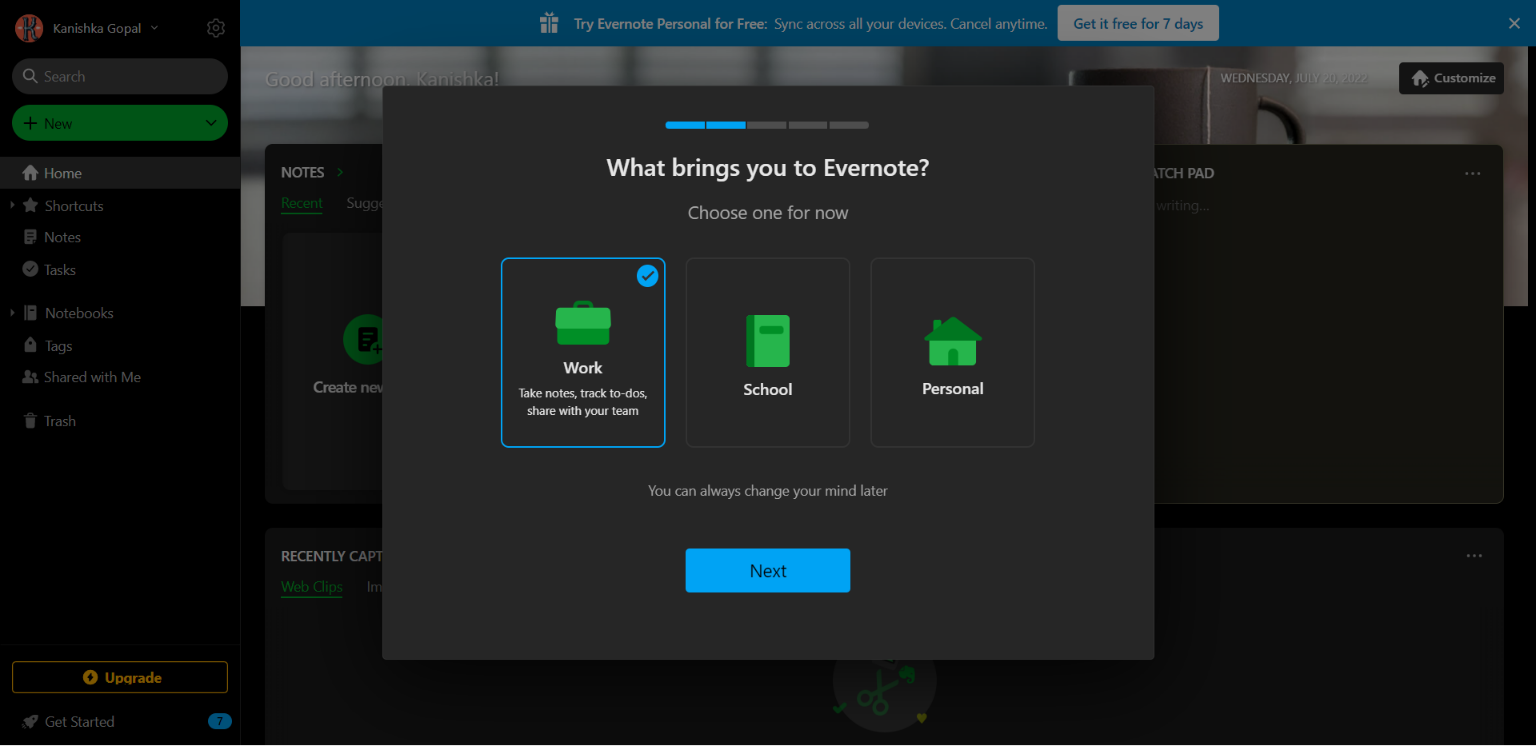Click the Next button in dialog
Screen dimensions: 1536x746
tap(768, 570)
